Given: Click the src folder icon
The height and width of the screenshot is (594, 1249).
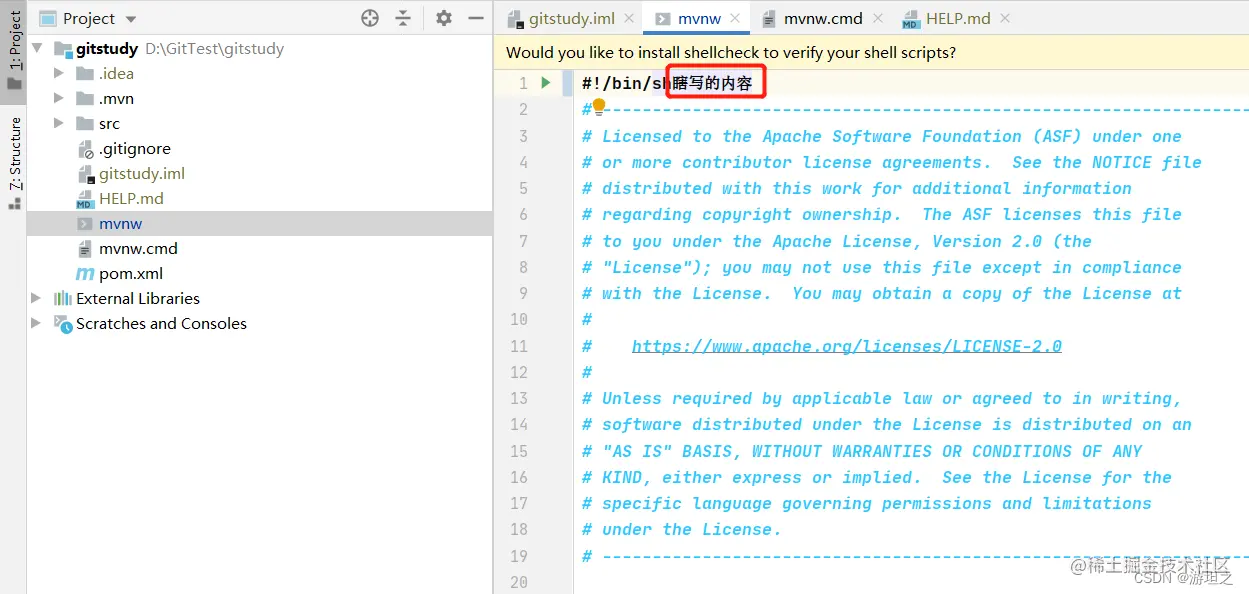Looking at the screenshot, I should pyautogui.click(x=85, y=123).
